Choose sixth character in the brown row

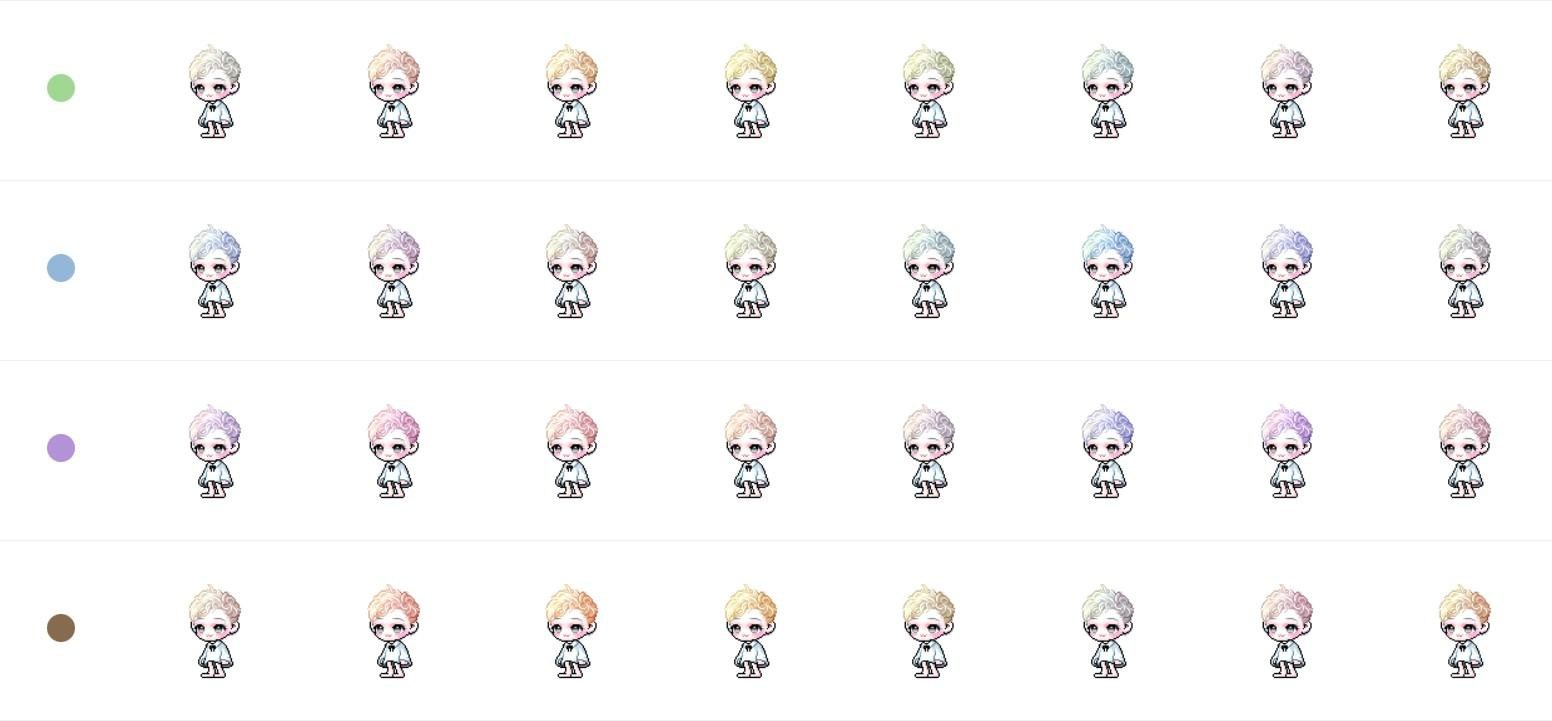pos(1107,631)
